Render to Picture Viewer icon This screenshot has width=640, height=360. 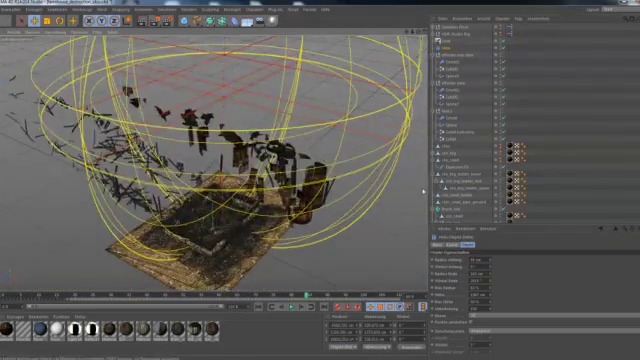[155, 21]
